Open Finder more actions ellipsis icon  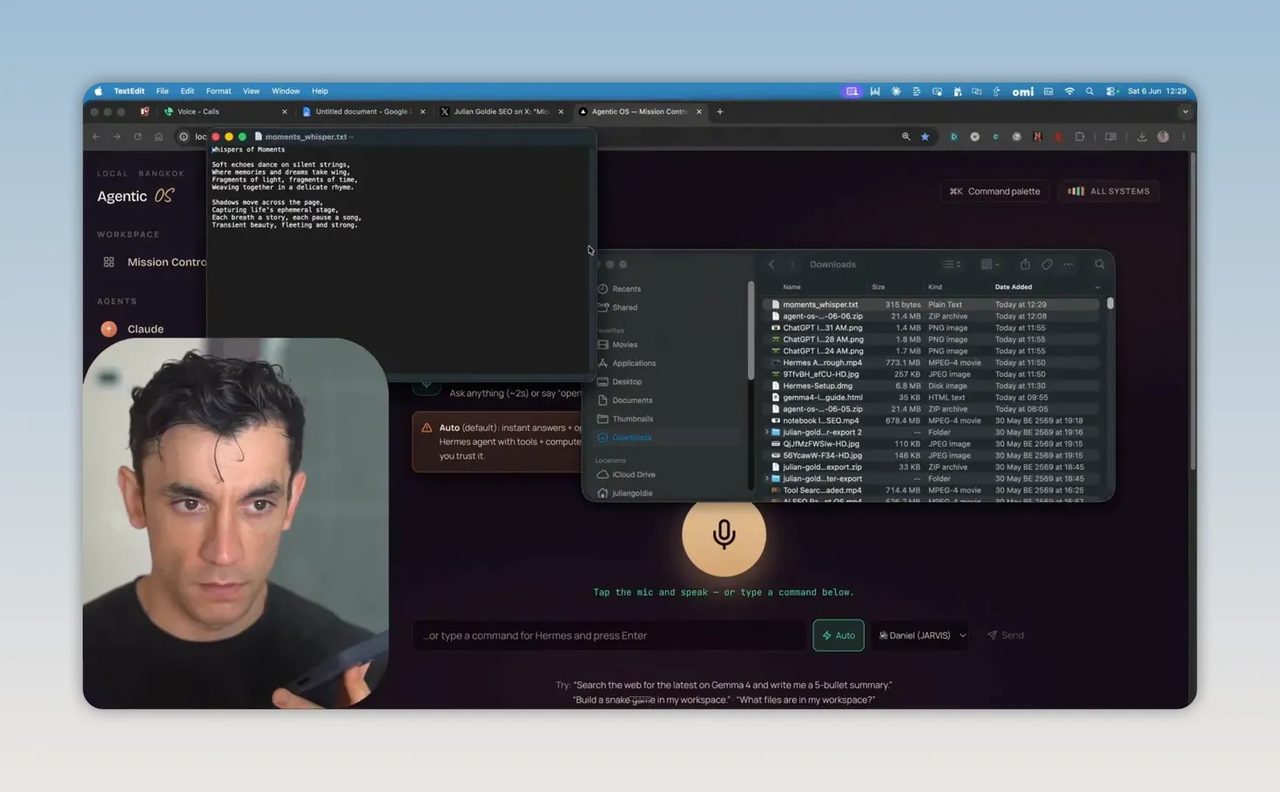tap(1068, 264)
